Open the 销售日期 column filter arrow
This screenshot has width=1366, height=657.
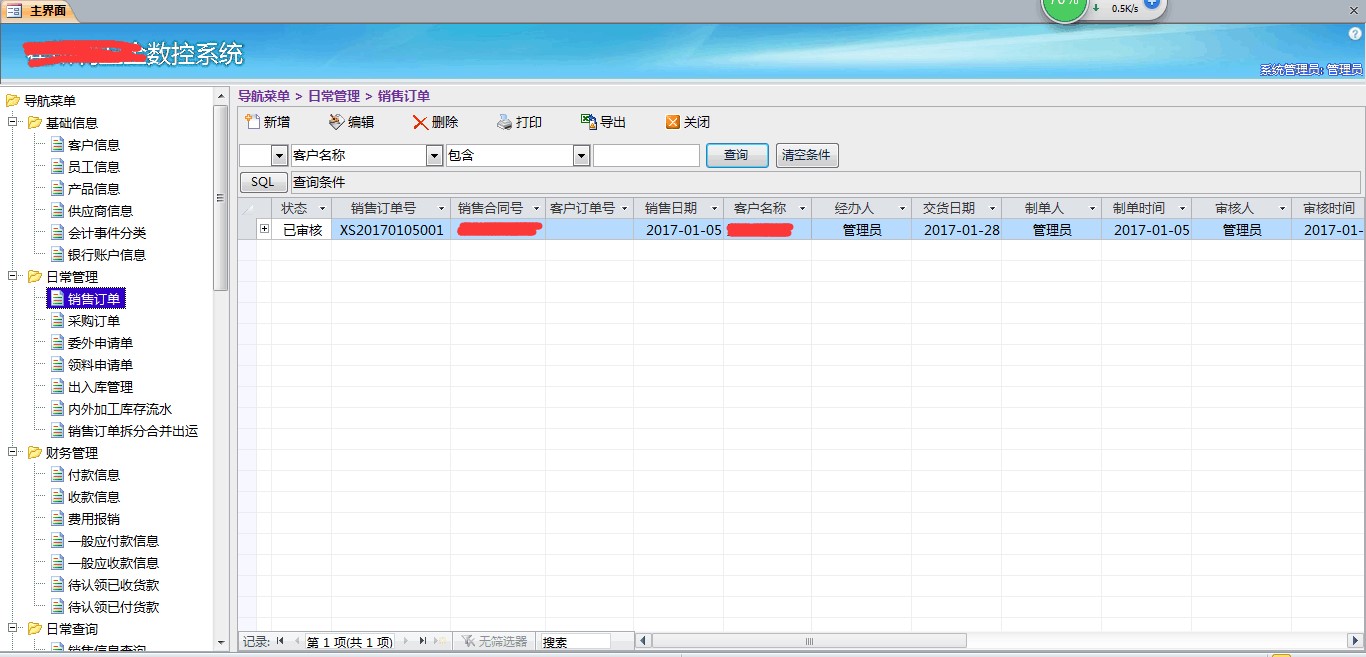point(714,208)
